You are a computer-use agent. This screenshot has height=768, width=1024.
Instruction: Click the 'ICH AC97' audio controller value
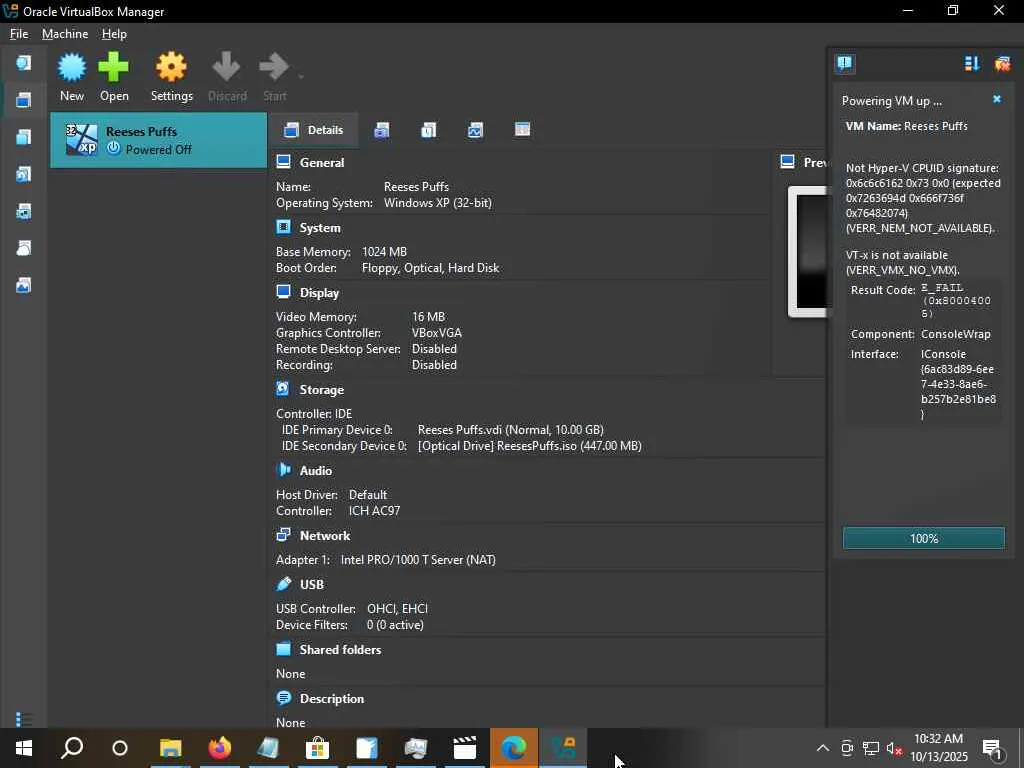[374, 511]
